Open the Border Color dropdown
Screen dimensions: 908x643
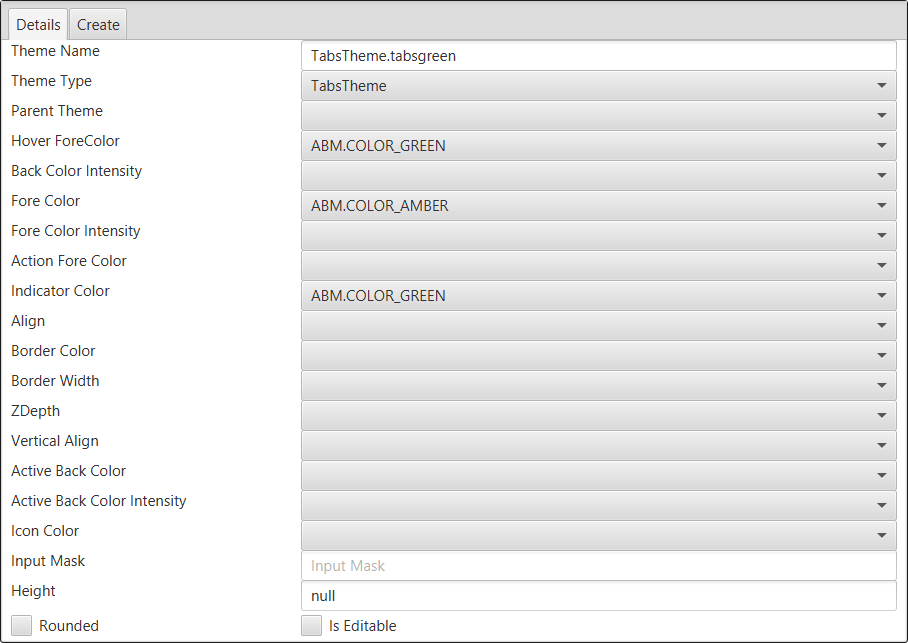[598, 356]
